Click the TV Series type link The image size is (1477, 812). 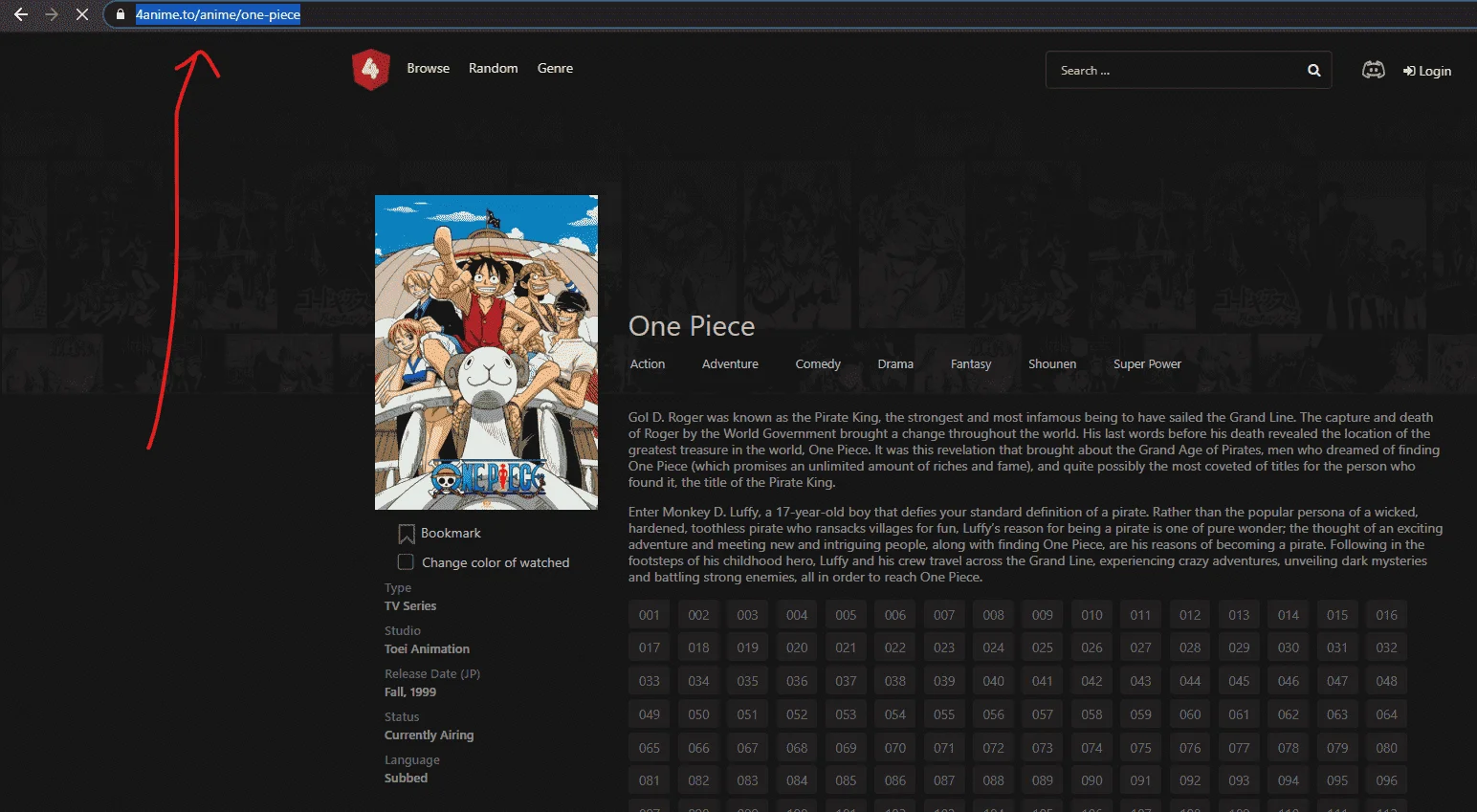click(410, 605)
